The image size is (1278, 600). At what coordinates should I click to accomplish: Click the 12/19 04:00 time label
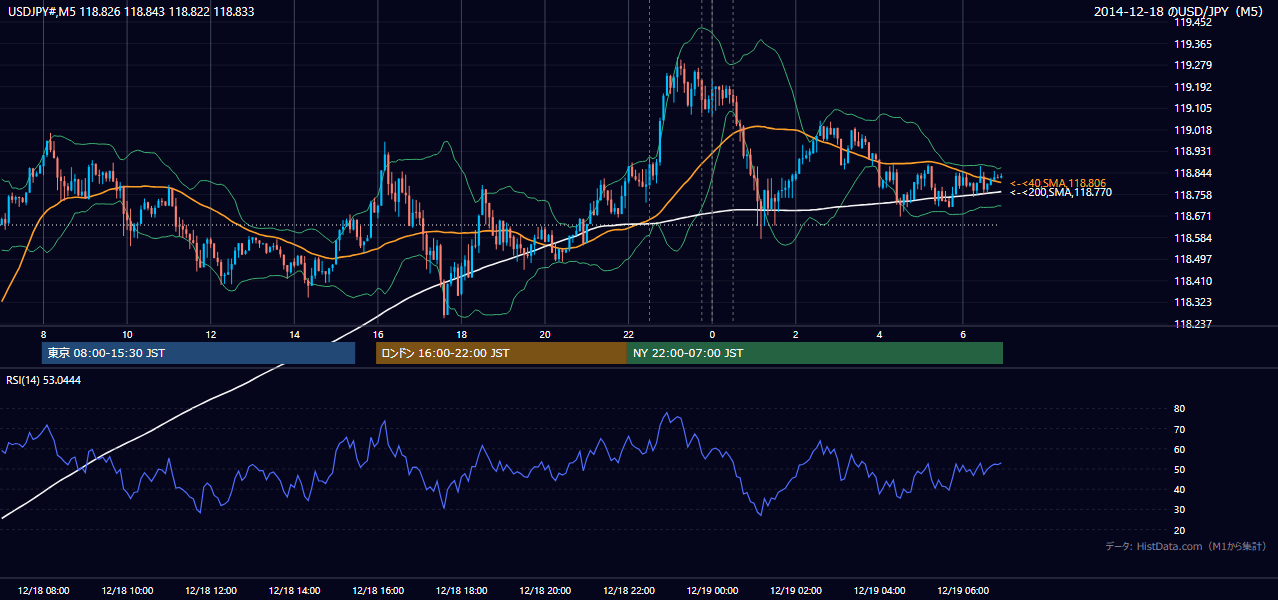880,591
